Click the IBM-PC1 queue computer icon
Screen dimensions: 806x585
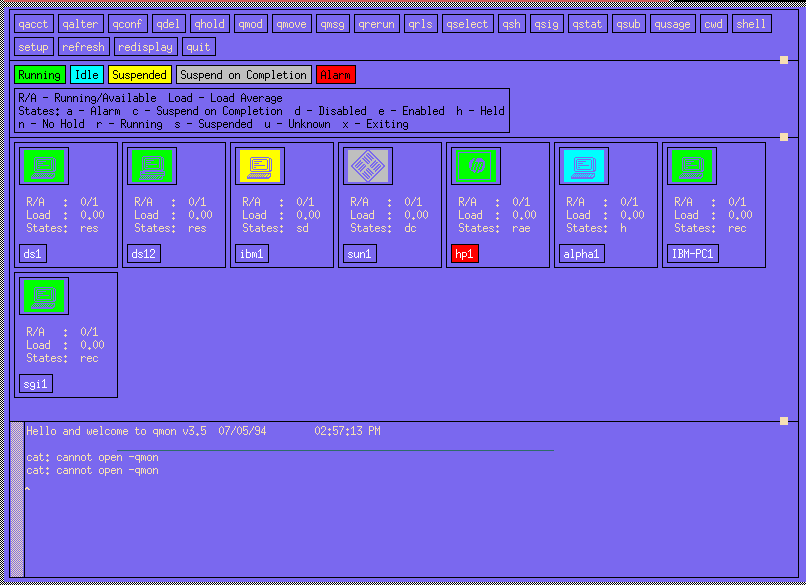(692, 166)
